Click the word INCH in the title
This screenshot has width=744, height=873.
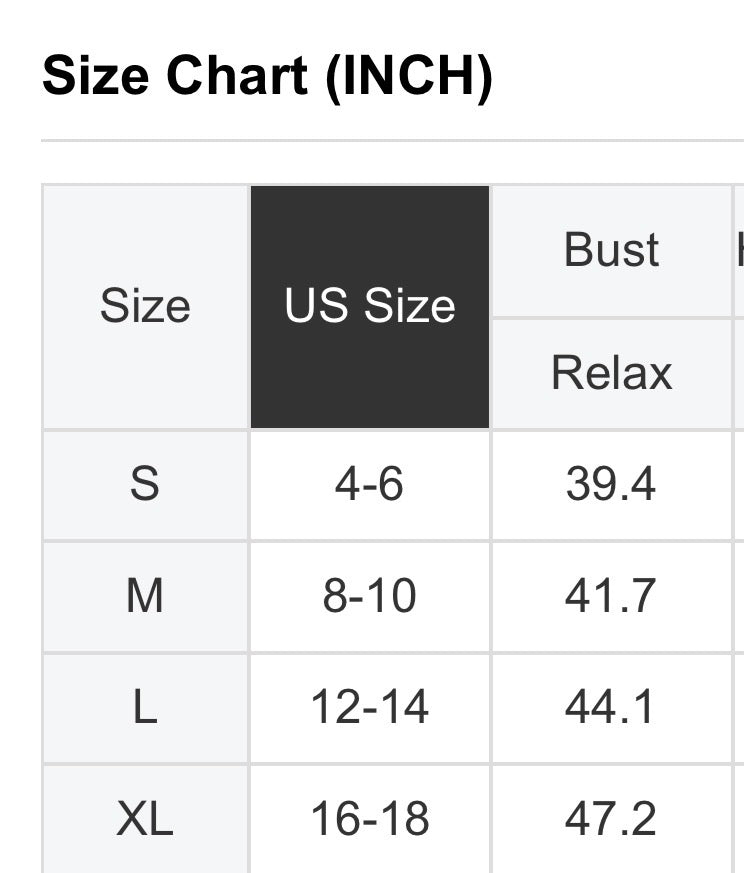click(408, 77)
